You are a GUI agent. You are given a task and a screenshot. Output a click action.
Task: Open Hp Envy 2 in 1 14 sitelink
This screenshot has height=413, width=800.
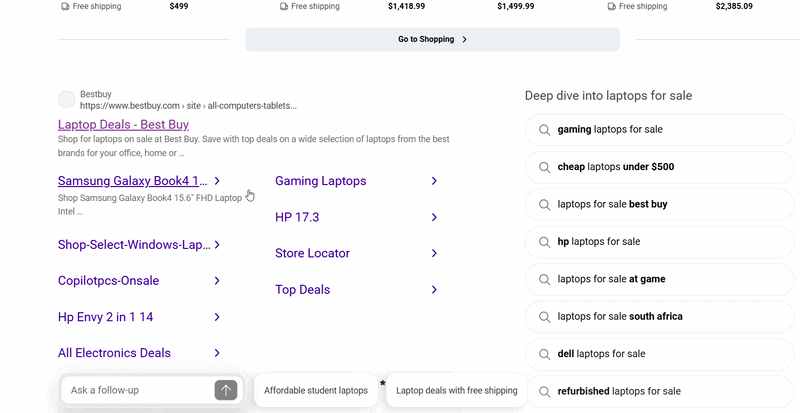pyautogui.click(x=105, y=317)
